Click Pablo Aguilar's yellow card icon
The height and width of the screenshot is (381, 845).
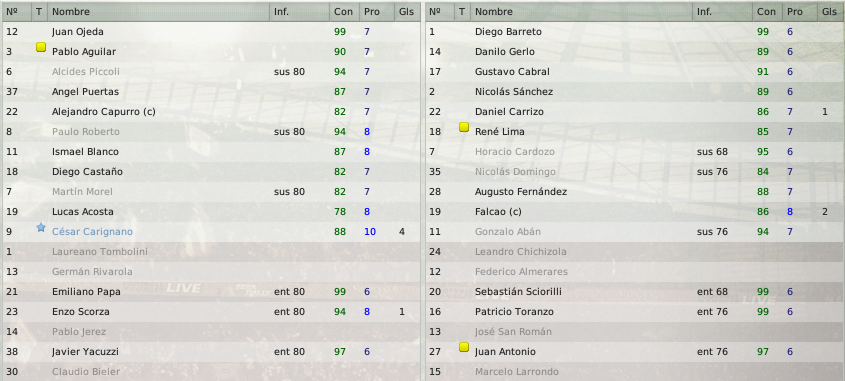click(41, 48)
